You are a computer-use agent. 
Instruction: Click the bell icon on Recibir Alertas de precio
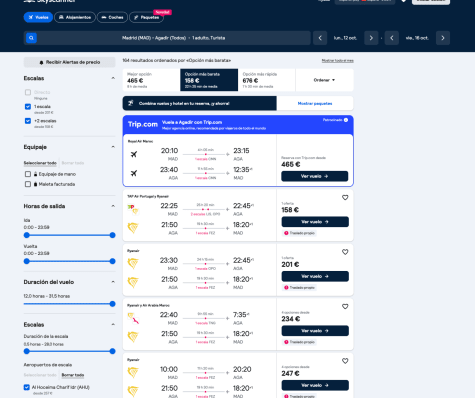[x=42, y=62]
